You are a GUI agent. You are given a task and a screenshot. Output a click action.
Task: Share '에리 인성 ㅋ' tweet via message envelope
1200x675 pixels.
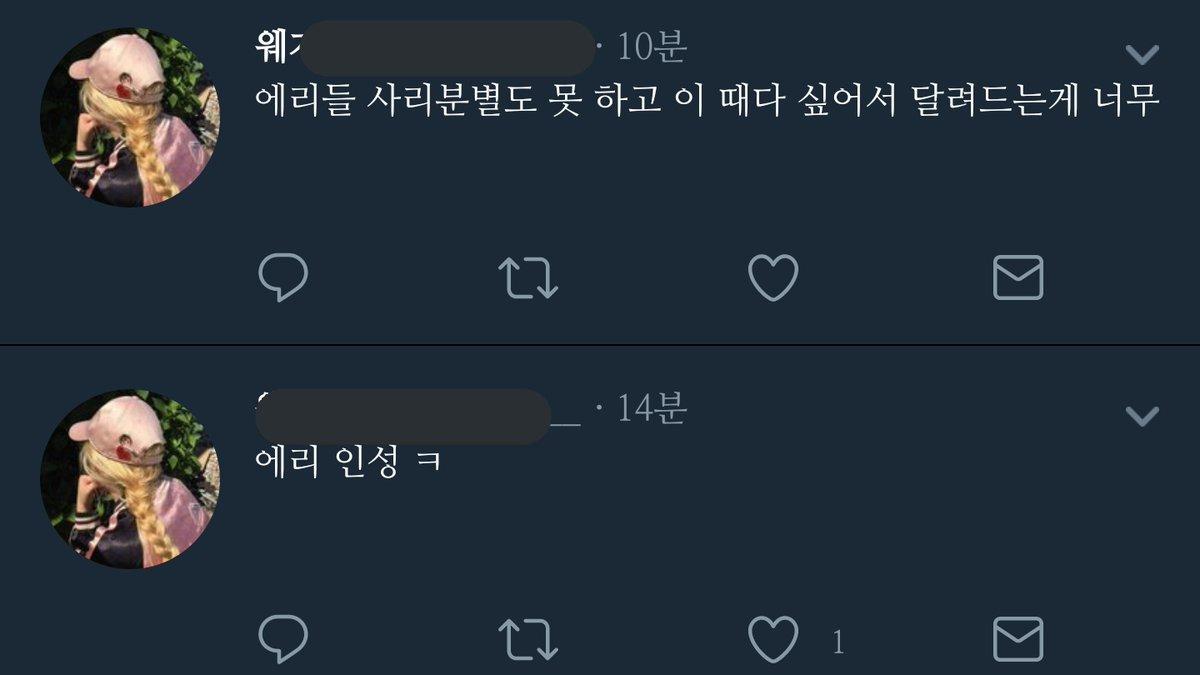click(1018, 639)
